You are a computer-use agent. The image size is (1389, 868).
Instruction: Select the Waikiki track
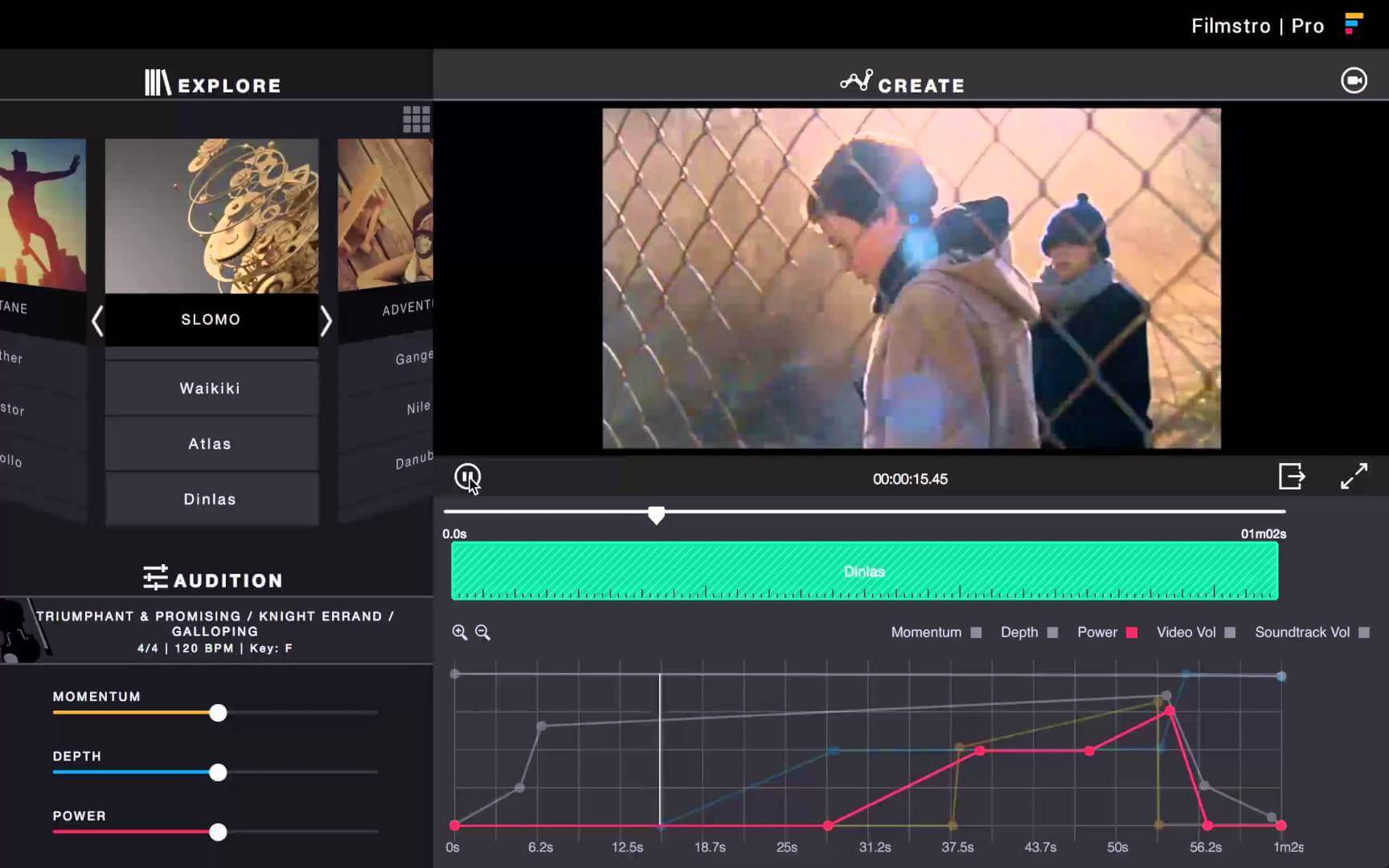pyautogui.click(x=211, y=388)
